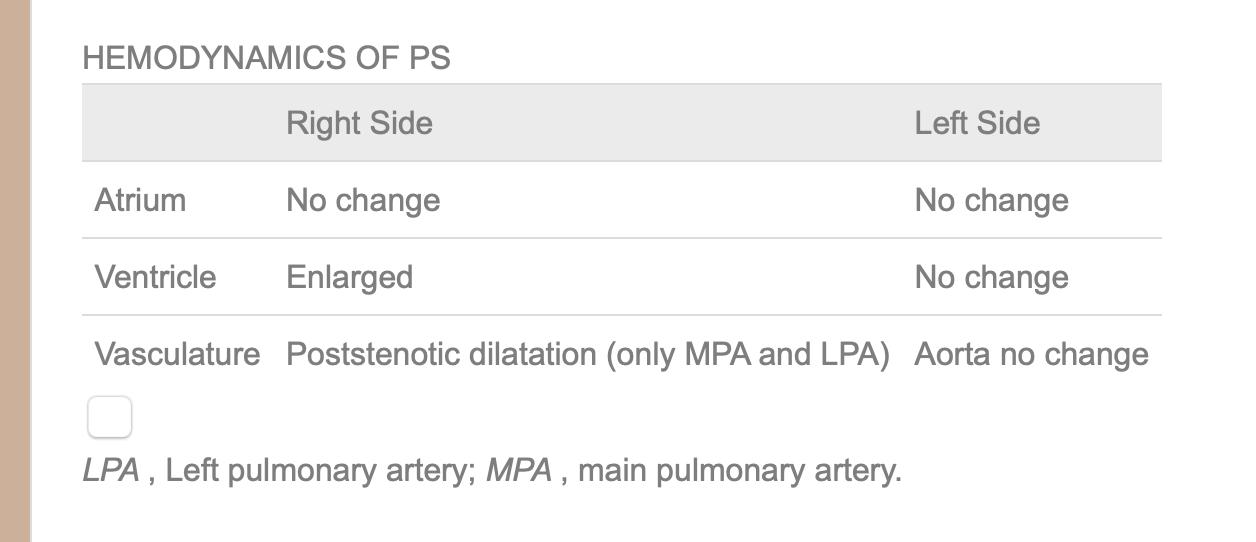1256x542 pixels.
Task: Click Left Side Ventricle No change cell
Action: [x=991, y=277]
